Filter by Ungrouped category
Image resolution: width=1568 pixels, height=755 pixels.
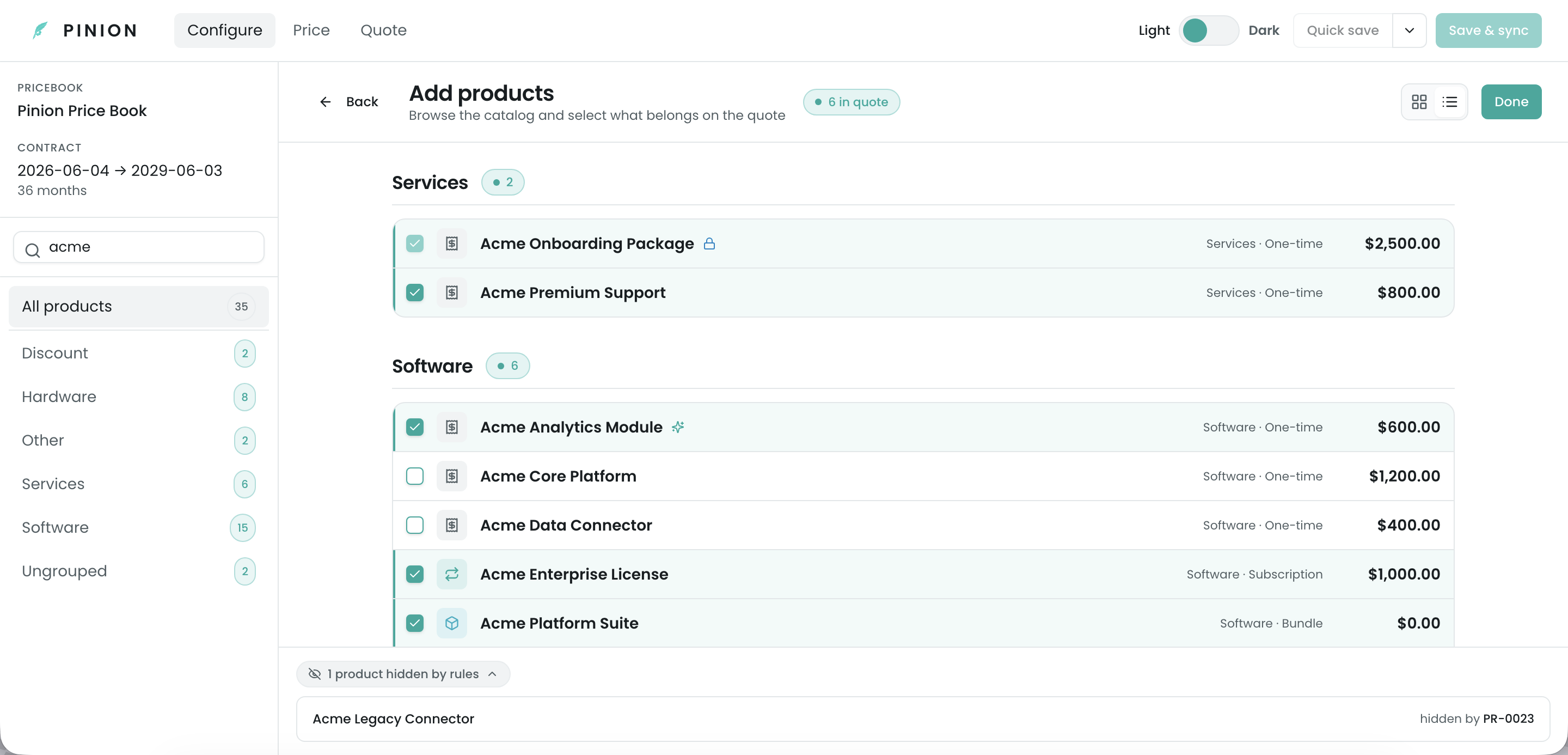tap(139, 571)
